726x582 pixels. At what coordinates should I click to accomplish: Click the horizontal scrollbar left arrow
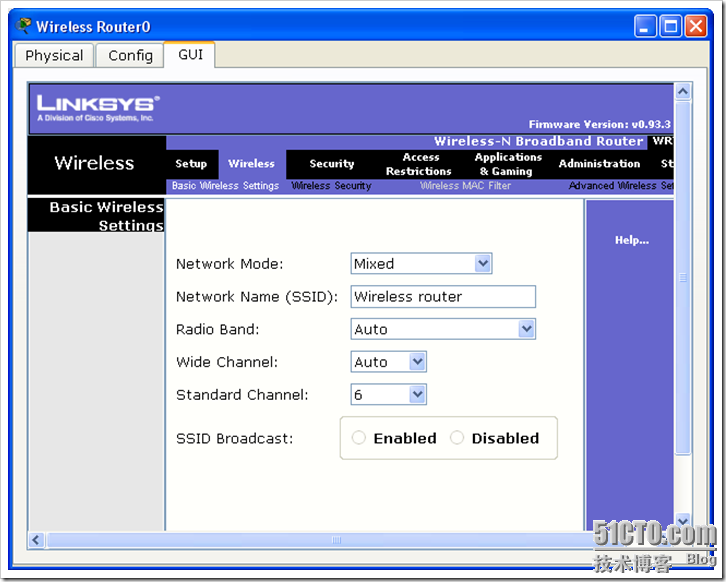coord(36,540)
